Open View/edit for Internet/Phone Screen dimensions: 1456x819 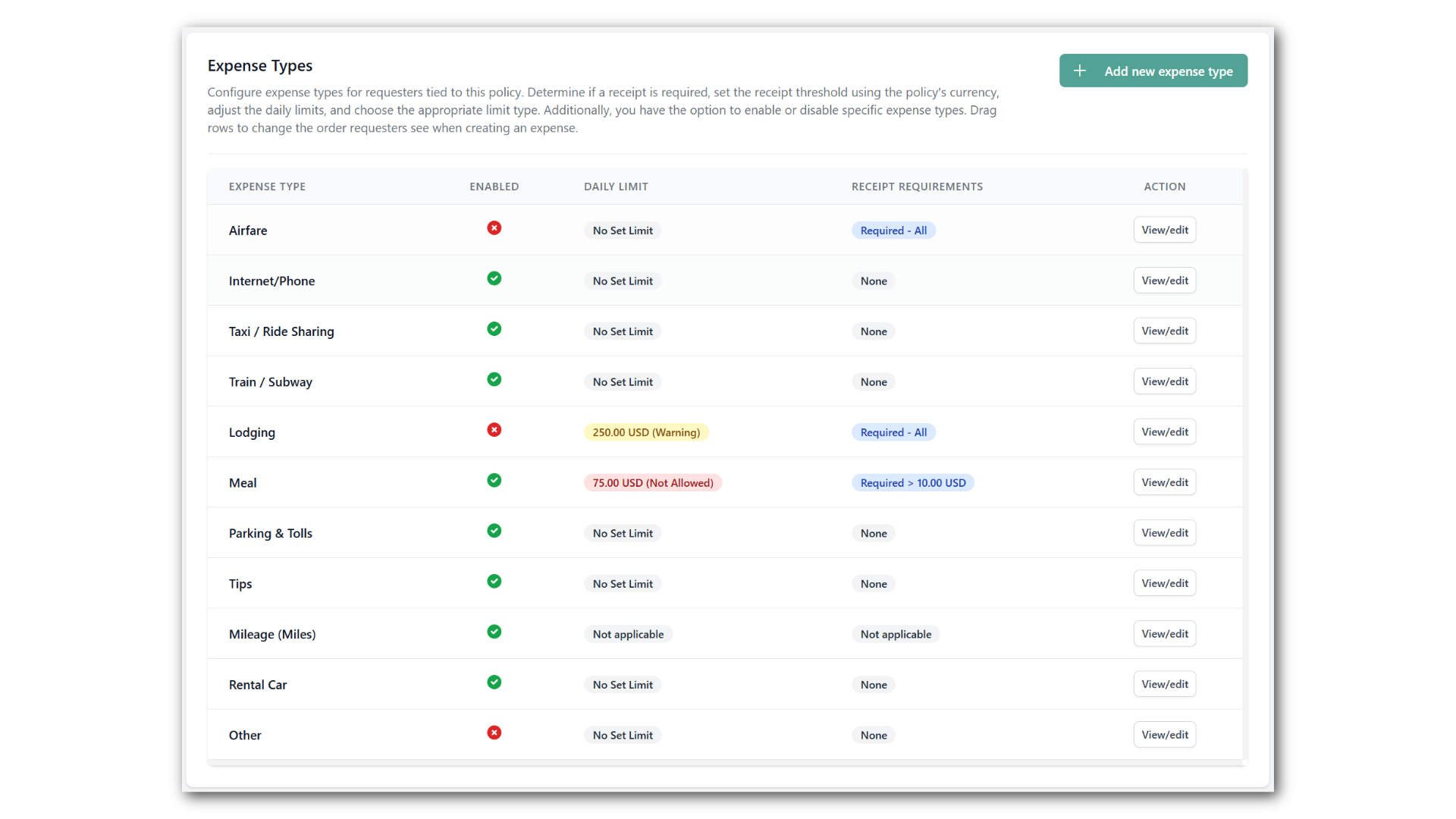click(x=1164, y=281)
